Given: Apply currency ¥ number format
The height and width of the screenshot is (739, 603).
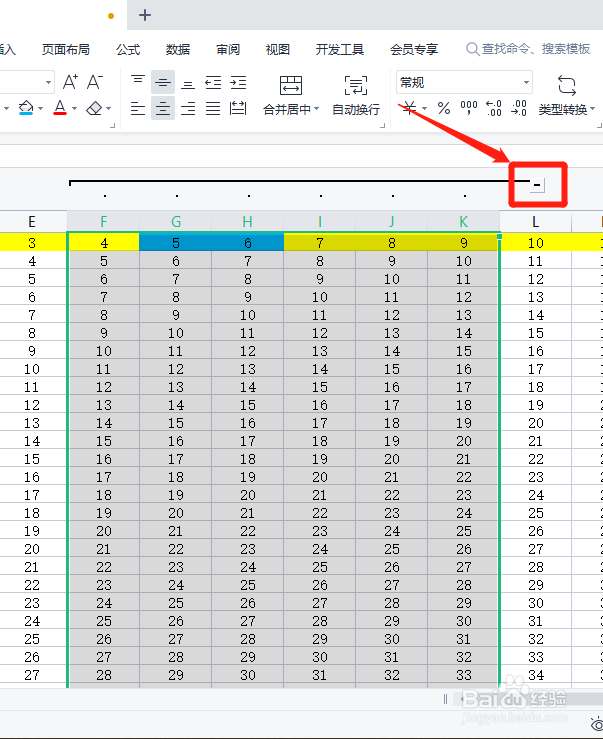Looking at the screenshot, I should 409,108.
